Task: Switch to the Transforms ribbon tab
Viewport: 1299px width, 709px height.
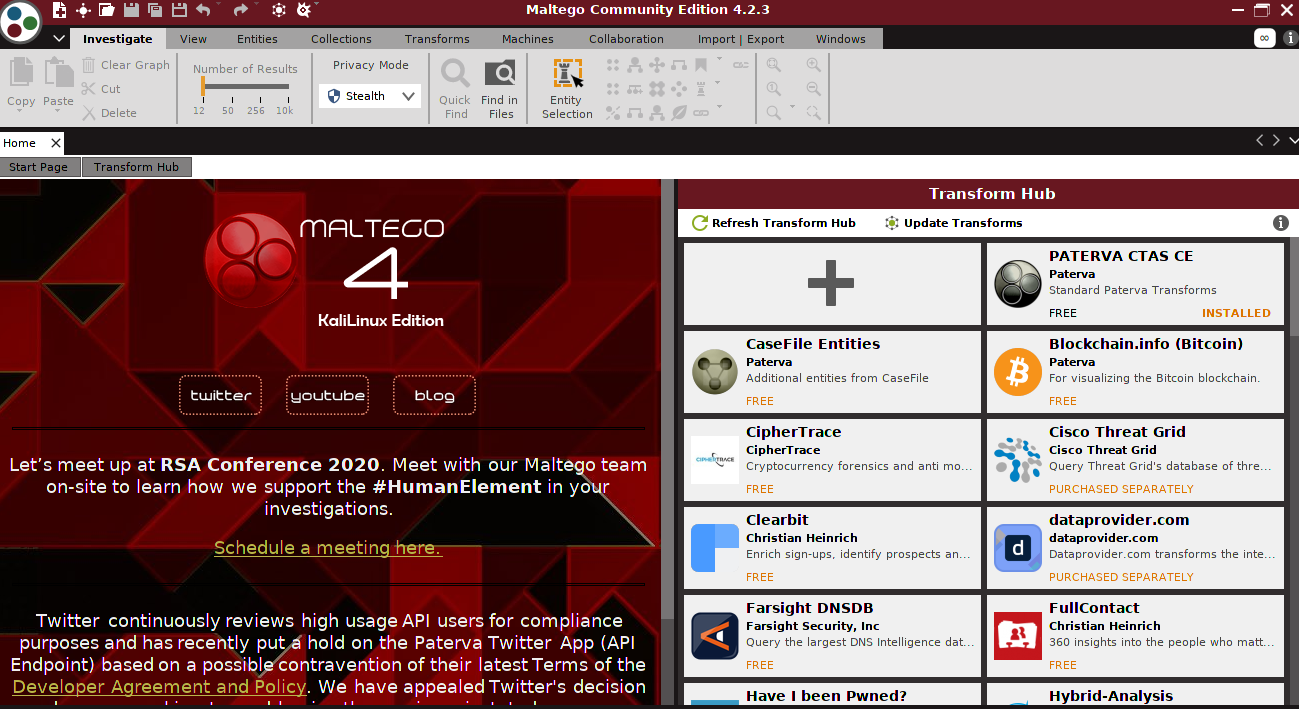Action: click(437, 39)
